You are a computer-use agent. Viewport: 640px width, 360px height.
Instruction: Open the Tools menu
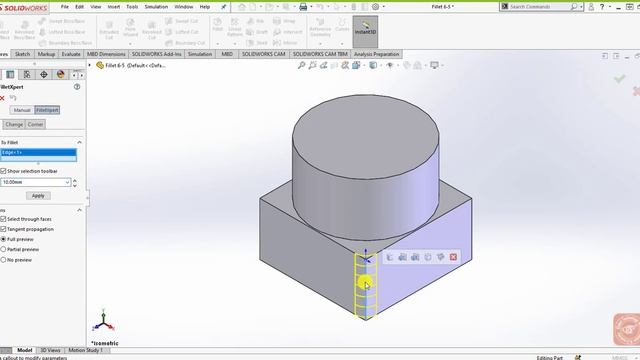pyautogui.click(x=132, y=7)
